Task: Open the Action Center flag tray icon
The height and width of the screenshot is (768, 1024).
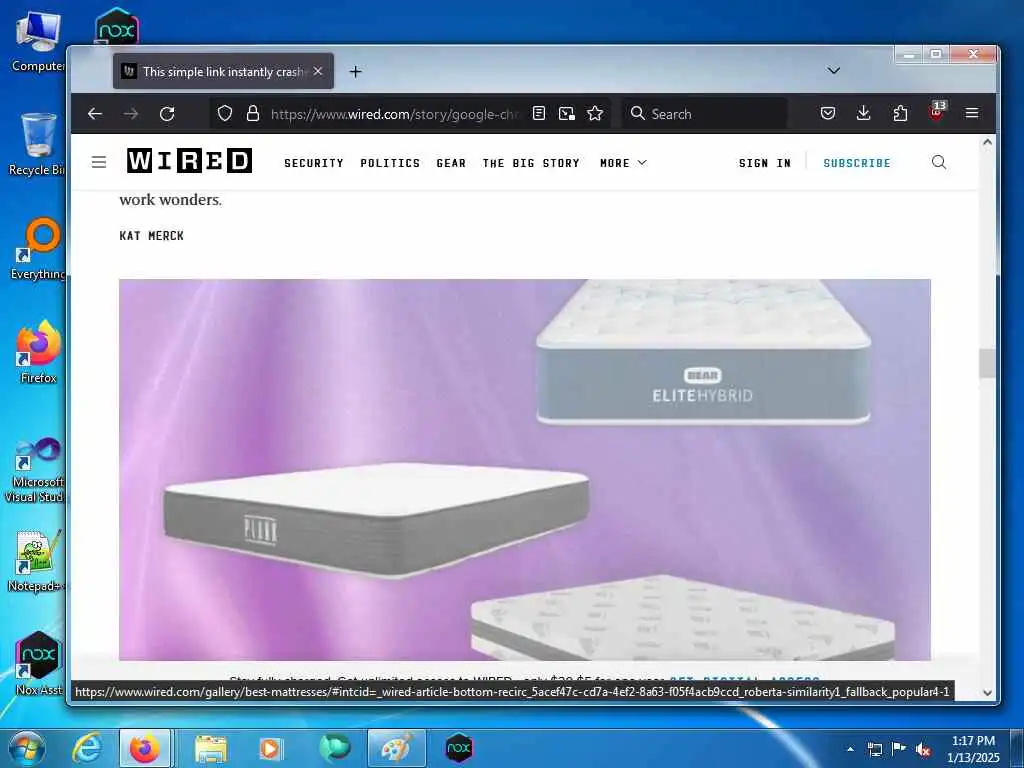Action: 899,749
